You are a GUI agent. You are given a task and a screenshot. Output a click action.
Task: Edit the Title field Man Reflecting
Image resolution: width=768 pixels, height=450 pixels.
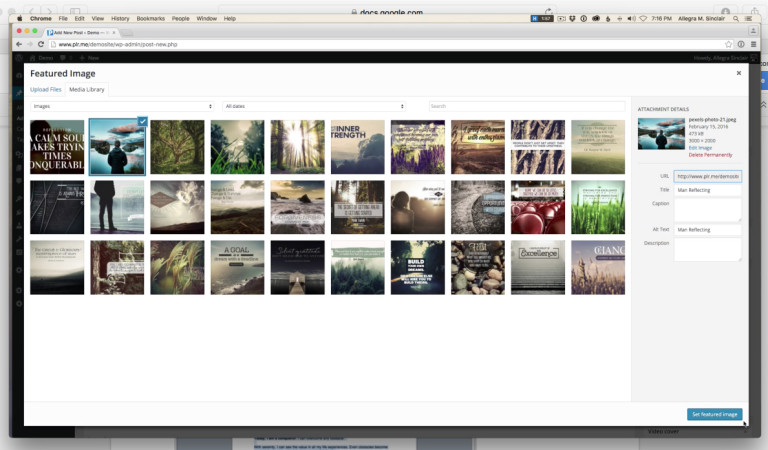click(708, 190)
